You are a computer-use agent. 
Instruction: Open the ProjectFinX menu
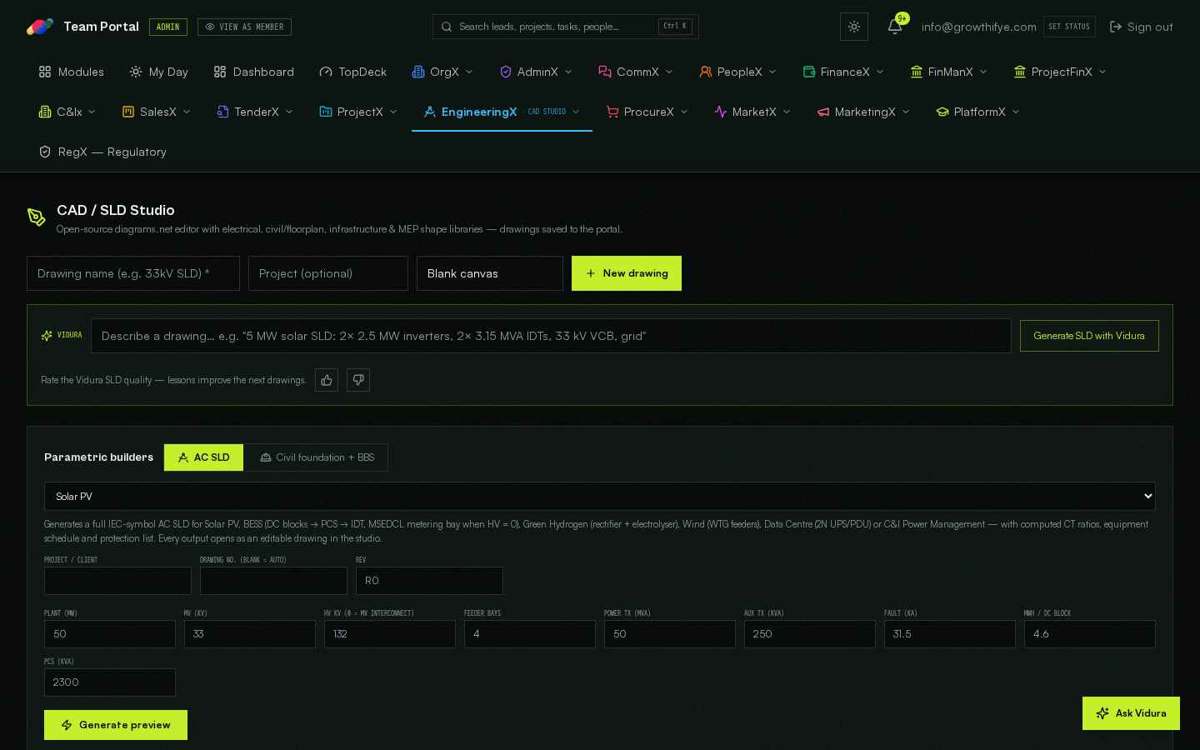tap(1061, 72)
